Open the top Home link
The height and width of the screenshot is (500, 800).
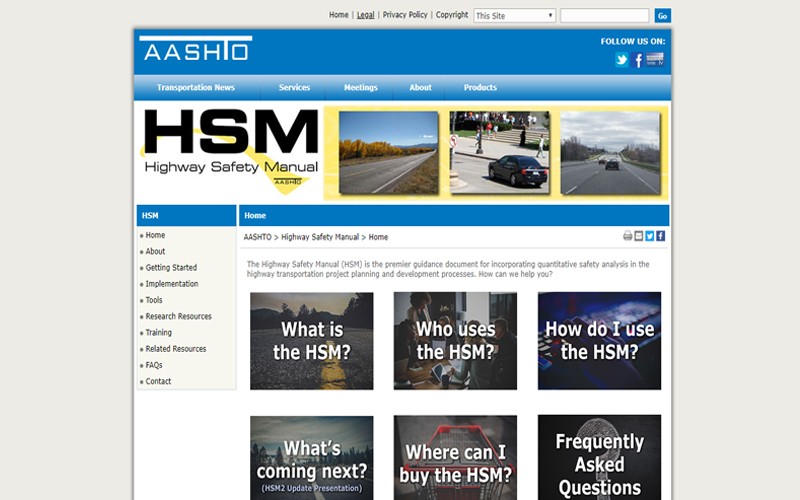pyautogui.click(x=339, y=15)
